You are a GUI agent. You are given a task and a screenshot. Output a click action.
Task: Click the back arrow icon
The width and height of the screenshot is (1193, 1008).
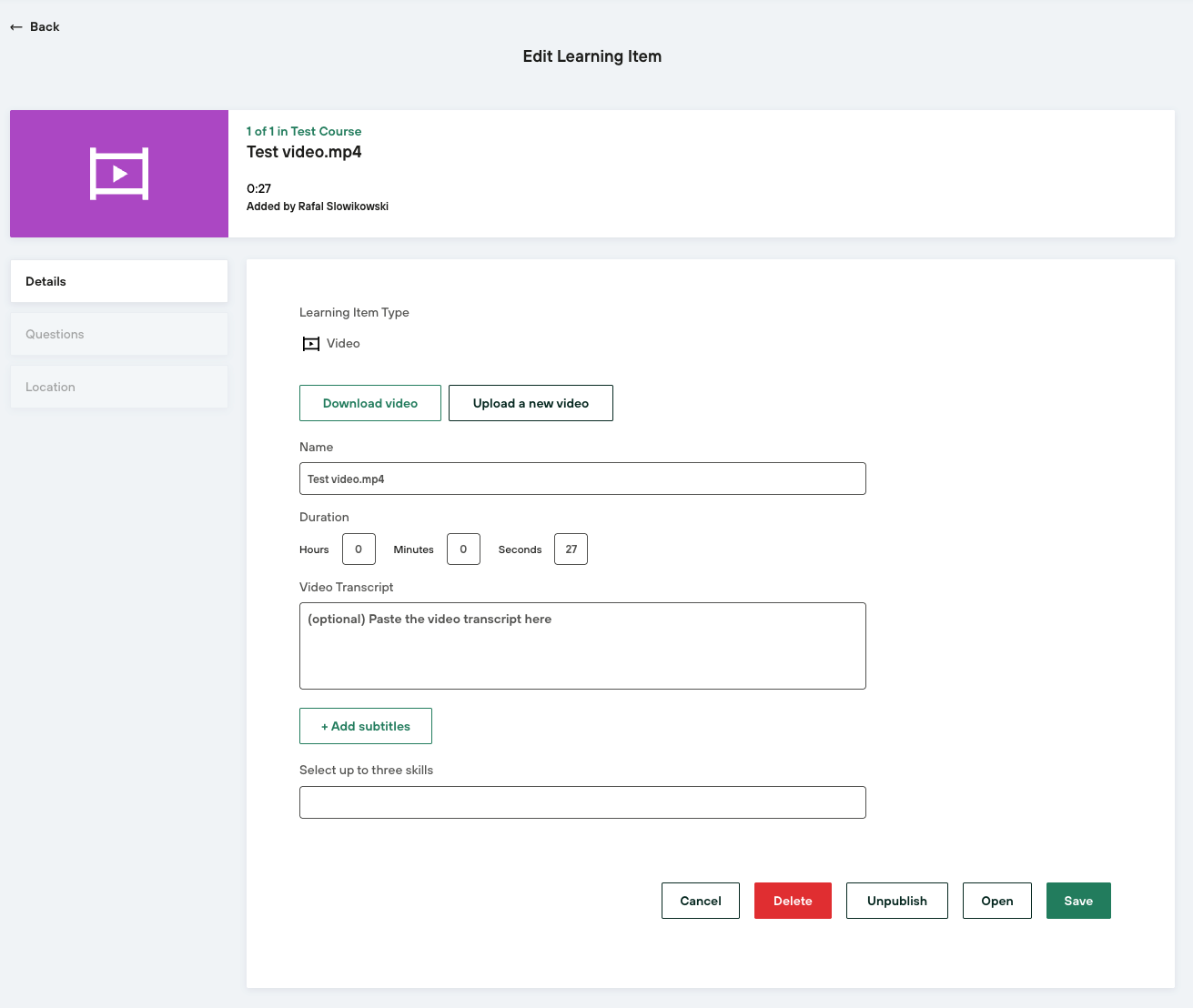point(16,27)
